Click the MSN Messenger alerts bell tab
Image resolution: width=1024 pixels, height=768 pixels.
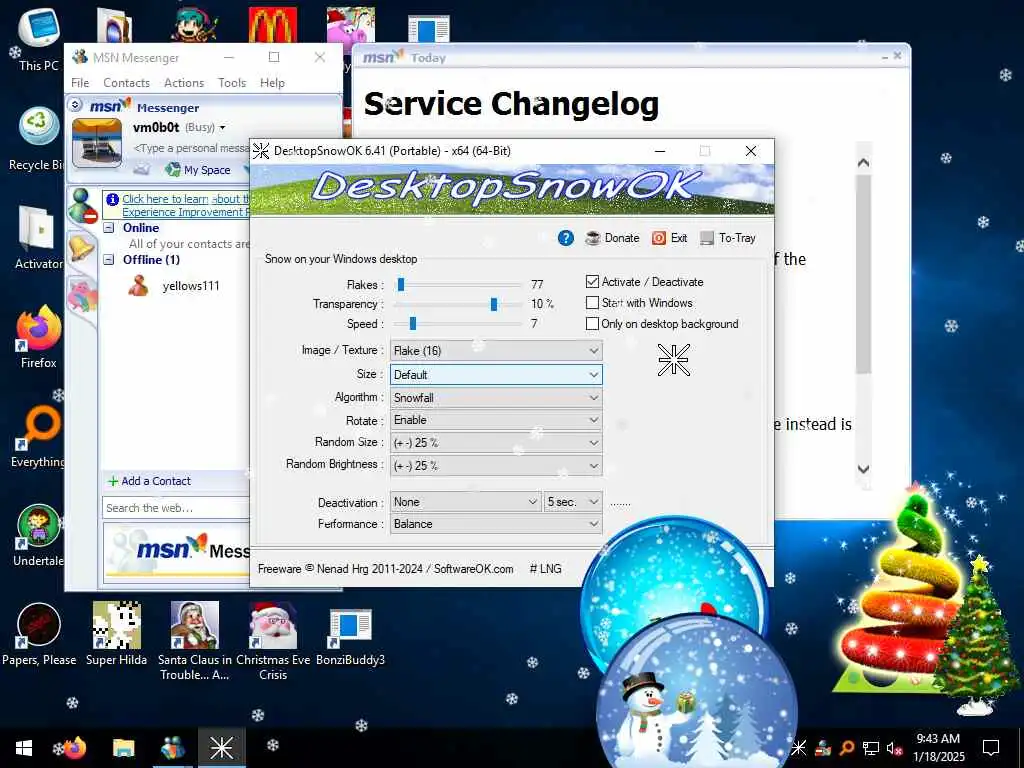coord(81,248)
